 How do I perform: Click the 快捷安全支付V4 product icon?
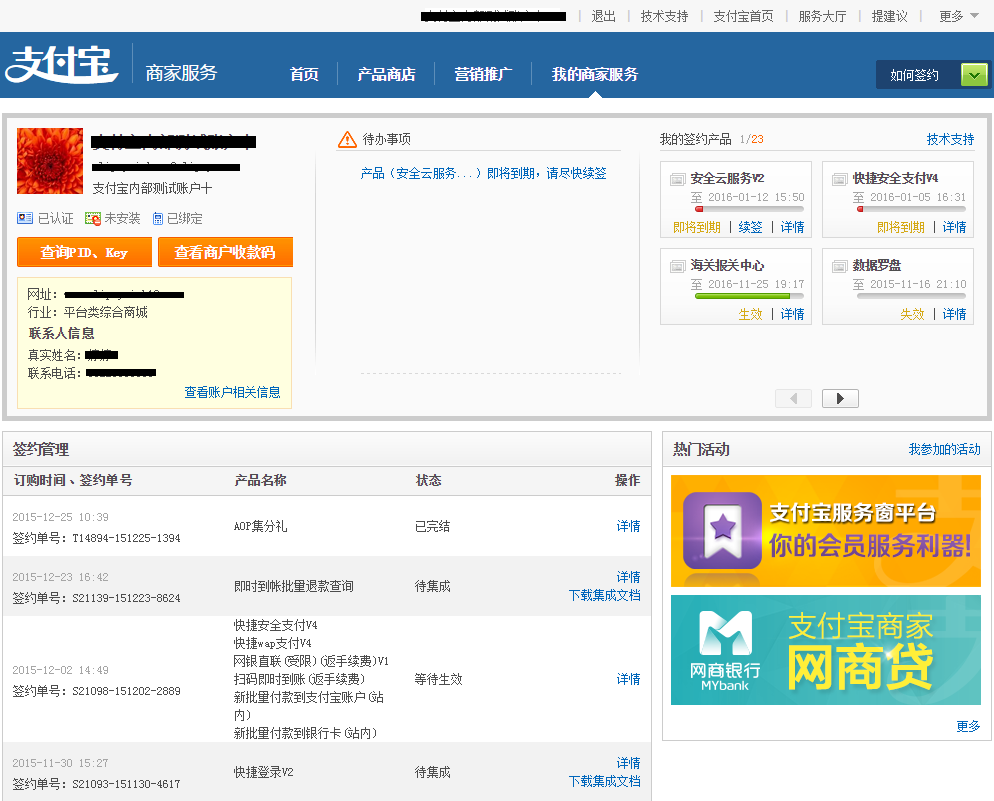[840, 179]
